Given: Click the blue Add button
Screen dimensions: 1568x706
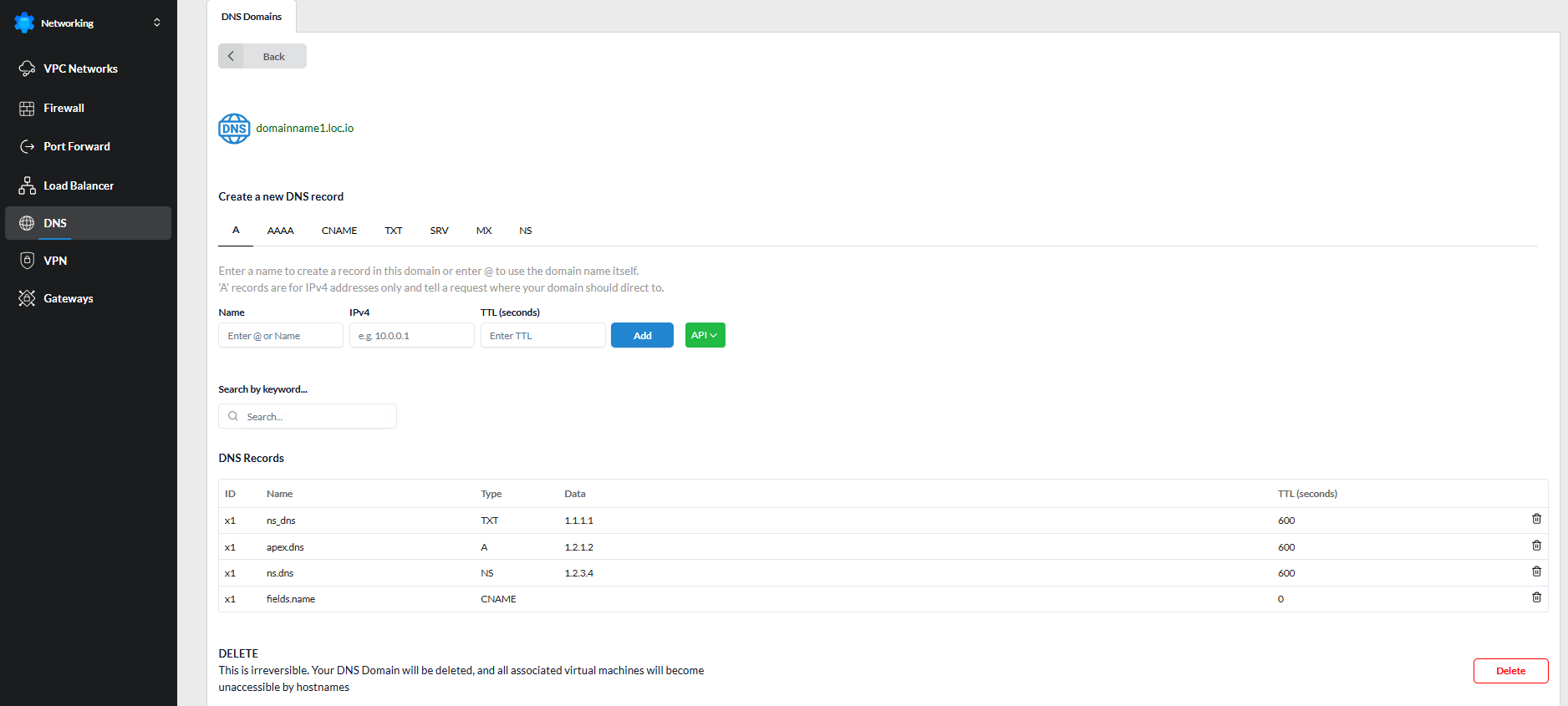Looking at the screenshot, I should tap(642, 335).
